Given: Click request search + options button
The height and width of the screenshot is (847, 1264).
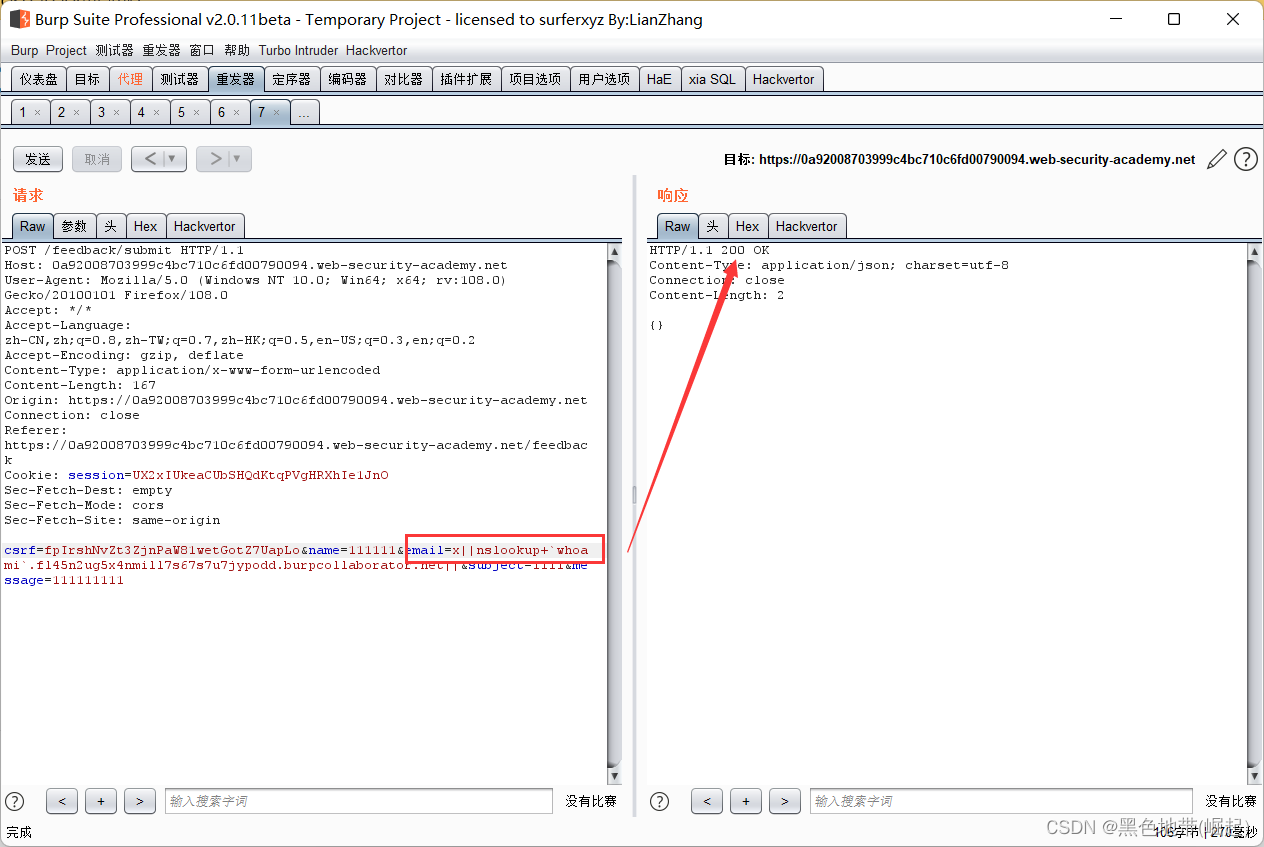Looking at the screenshot, I should (101, 801).
